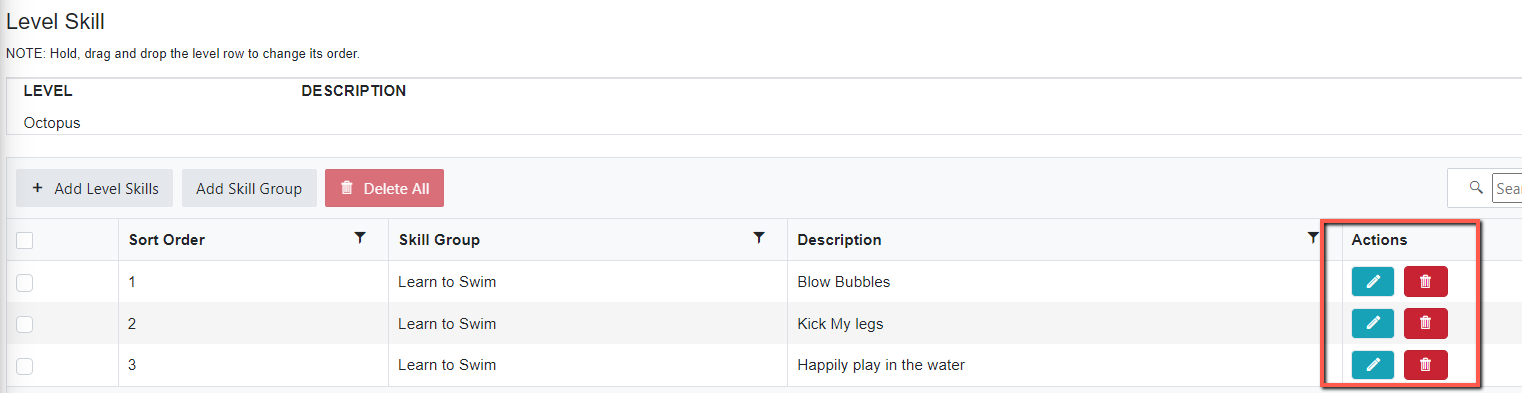This screenshot has height=393, width=1522.
Task: Edit Happily play in the water skill
Action: click(1372, 365)
